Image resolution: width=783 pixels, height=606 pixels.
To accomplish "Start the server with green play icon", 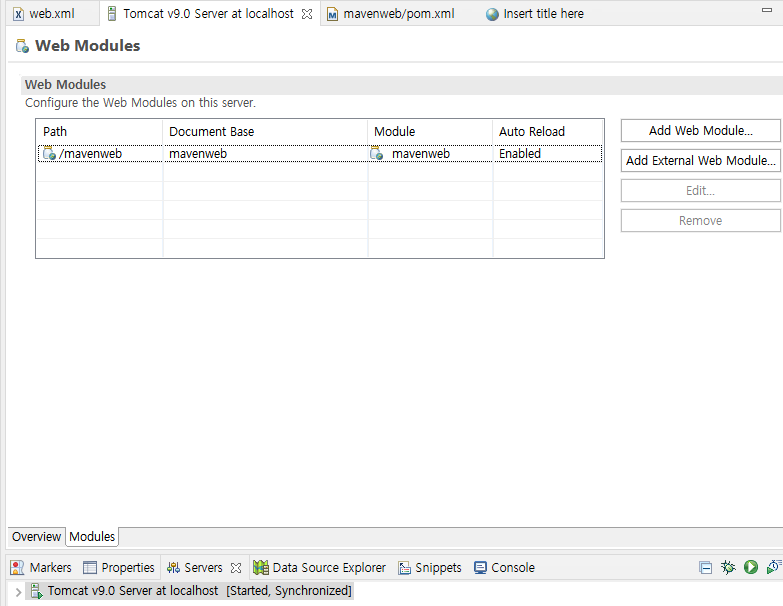I will (x=751, y=567).
